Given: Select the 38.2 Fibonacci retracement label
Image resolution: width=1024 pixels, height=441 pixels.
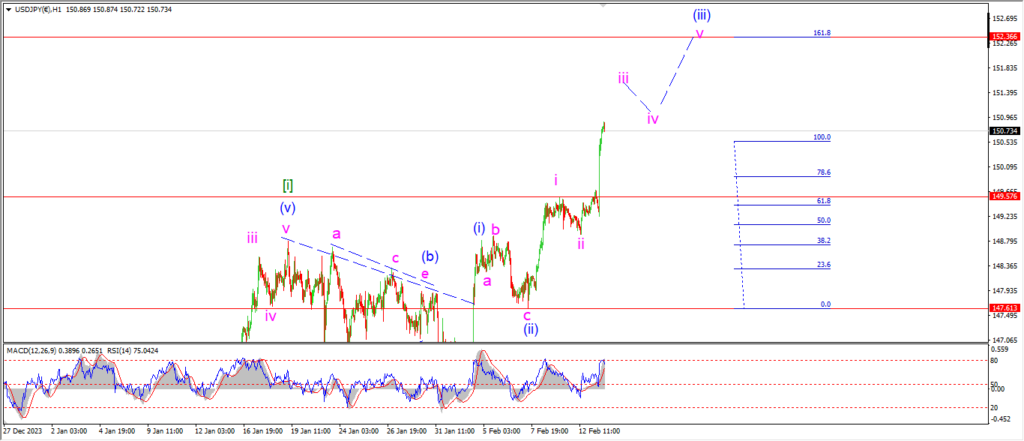Looking at the screenshot, I should point(822,241).
